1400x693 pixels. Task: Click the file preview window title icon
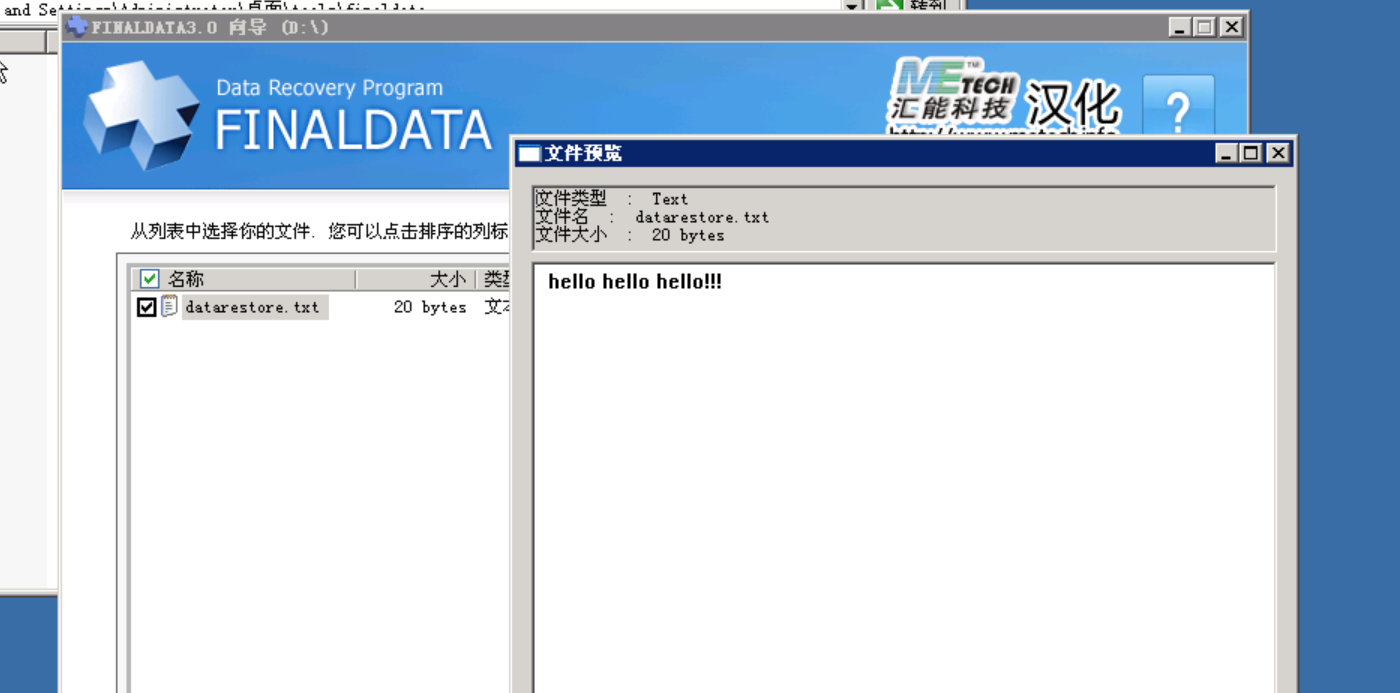[x=529, y=153]
